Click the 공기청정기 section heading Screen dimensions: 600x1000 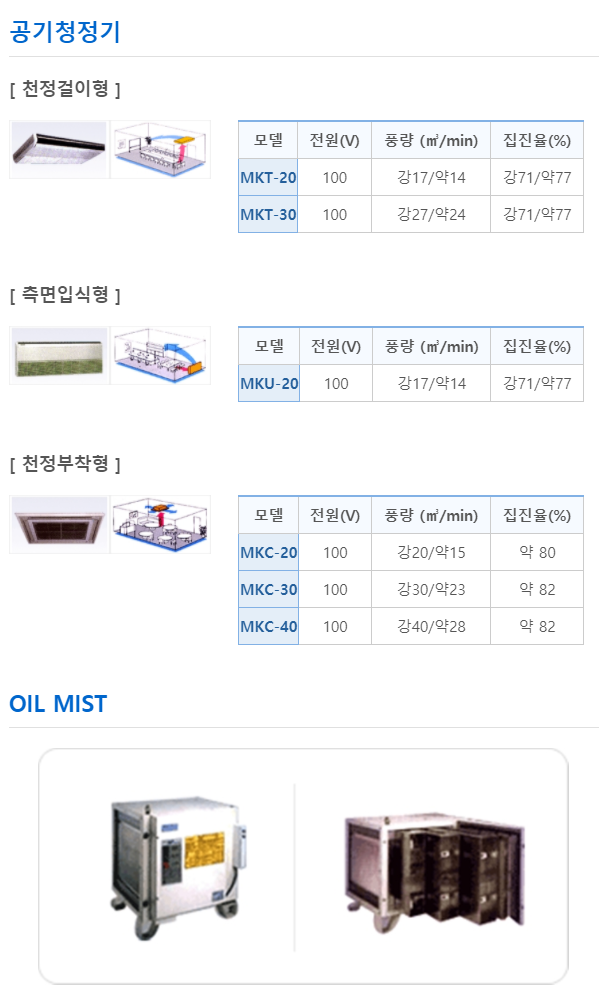click(65, 32)
